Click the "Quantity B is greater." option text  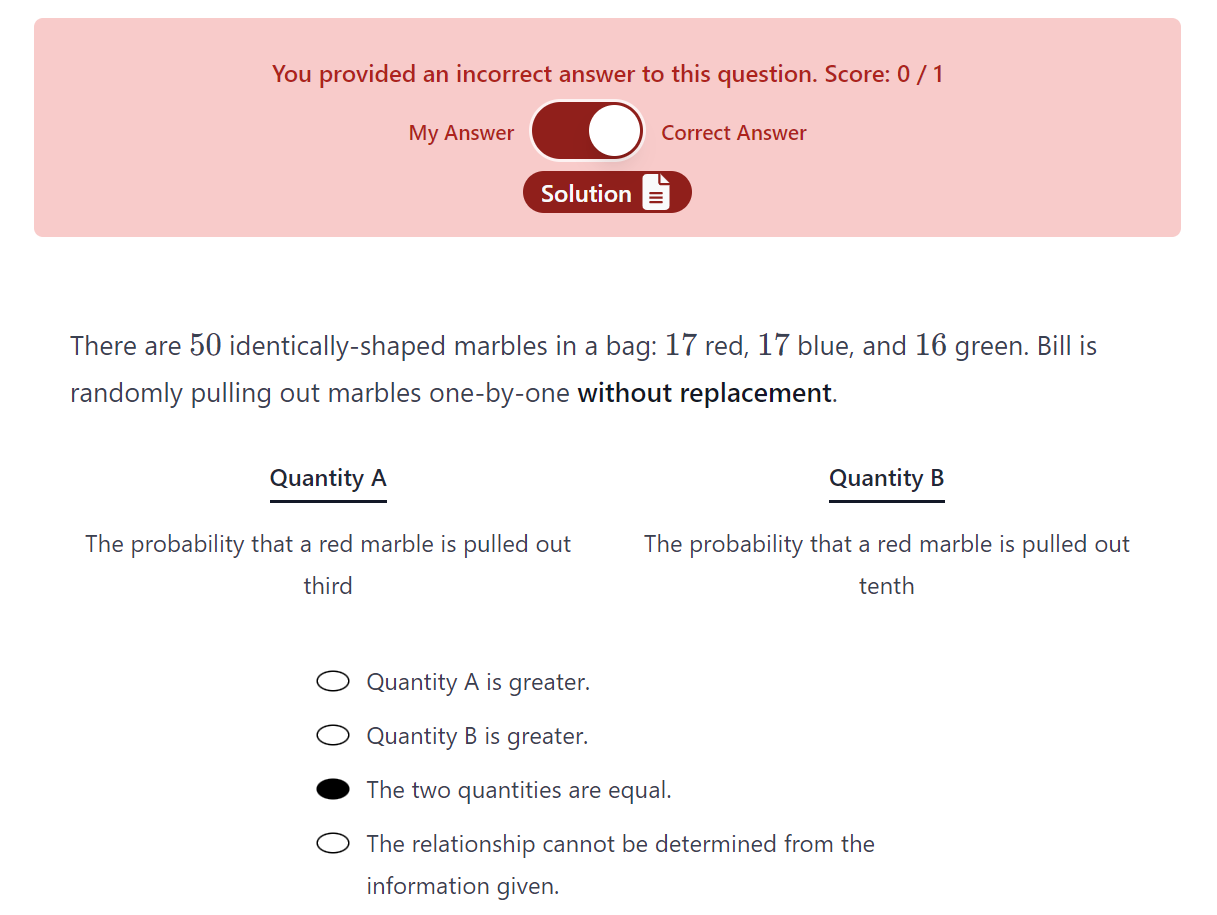477,736
